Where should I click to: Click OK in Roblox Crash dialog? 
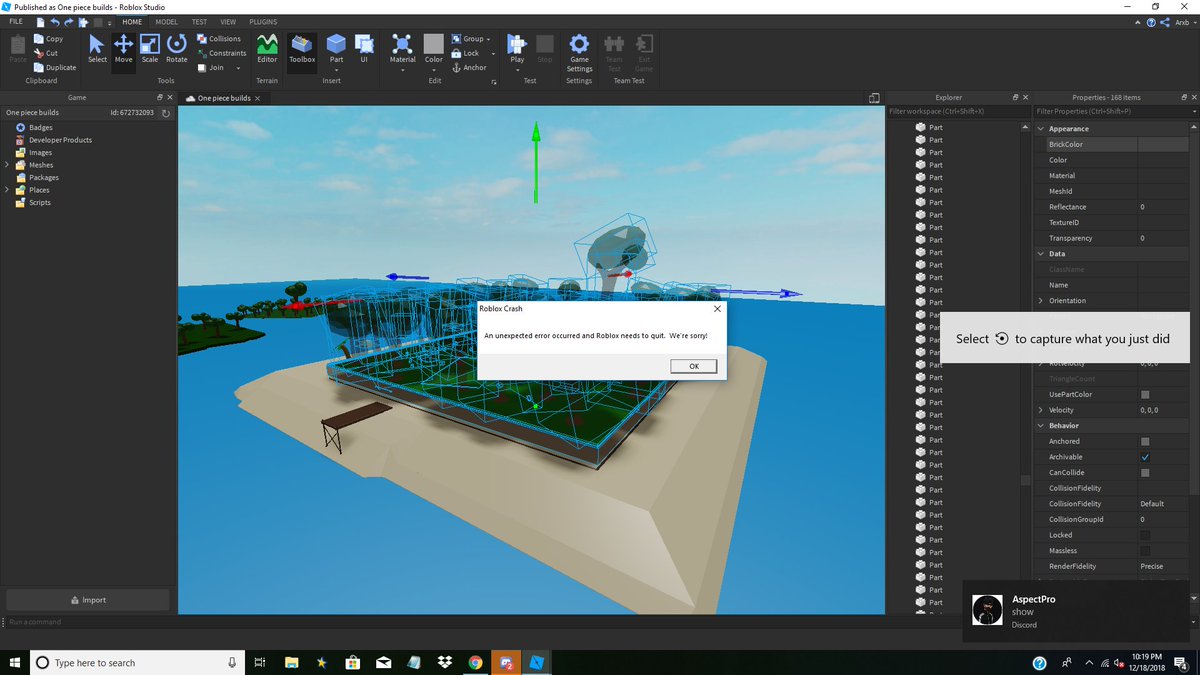[x=694, y=366]
